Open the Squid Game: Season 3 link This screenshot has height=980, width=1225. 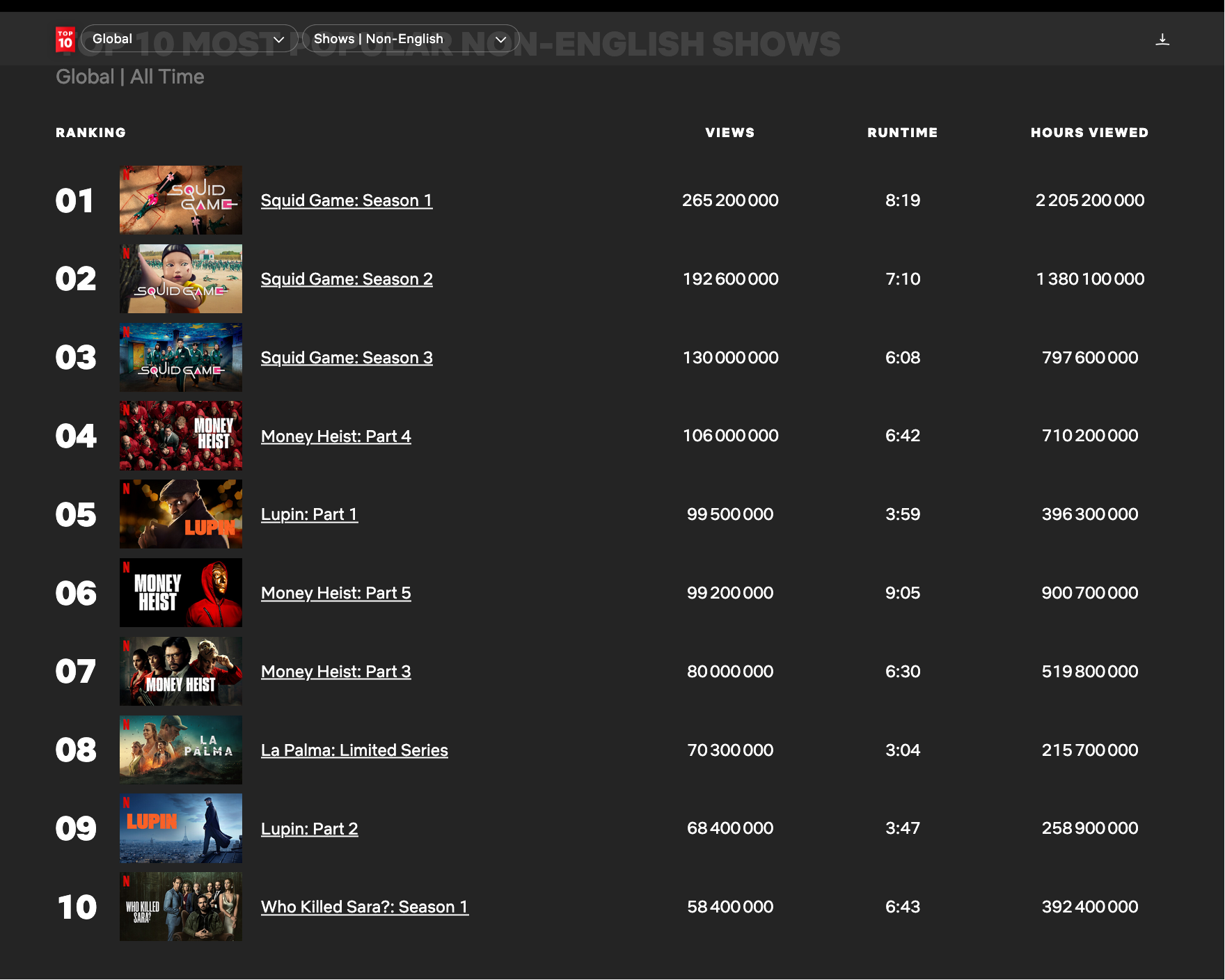click(x=347, y=358)
